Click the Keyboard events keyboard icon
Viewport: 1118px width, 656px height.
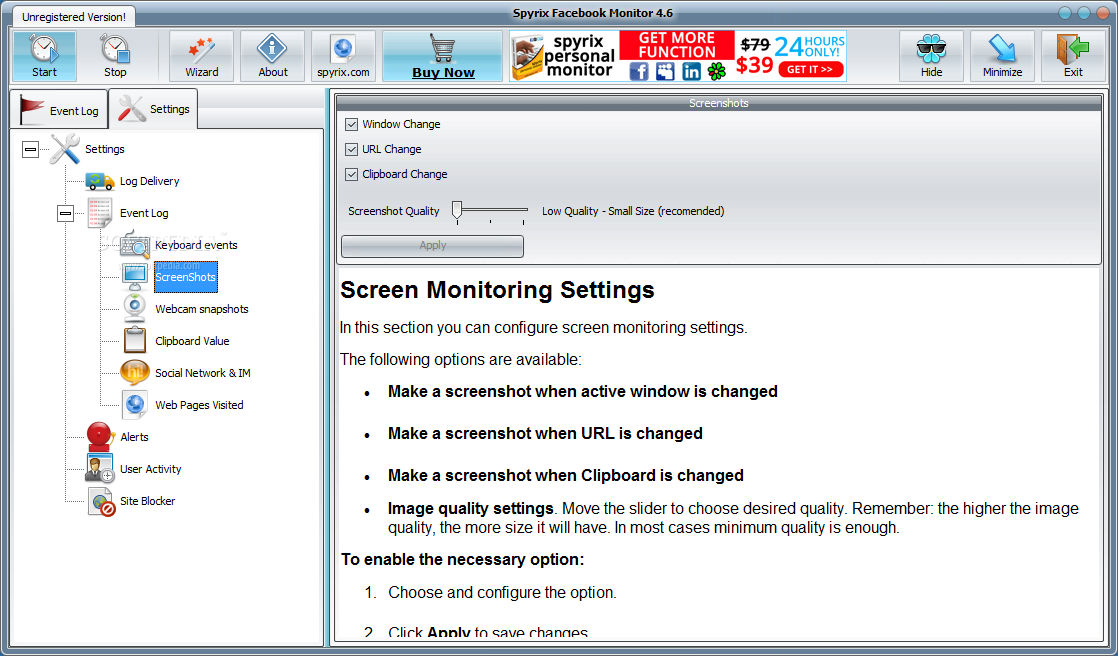tap(135, 245)
